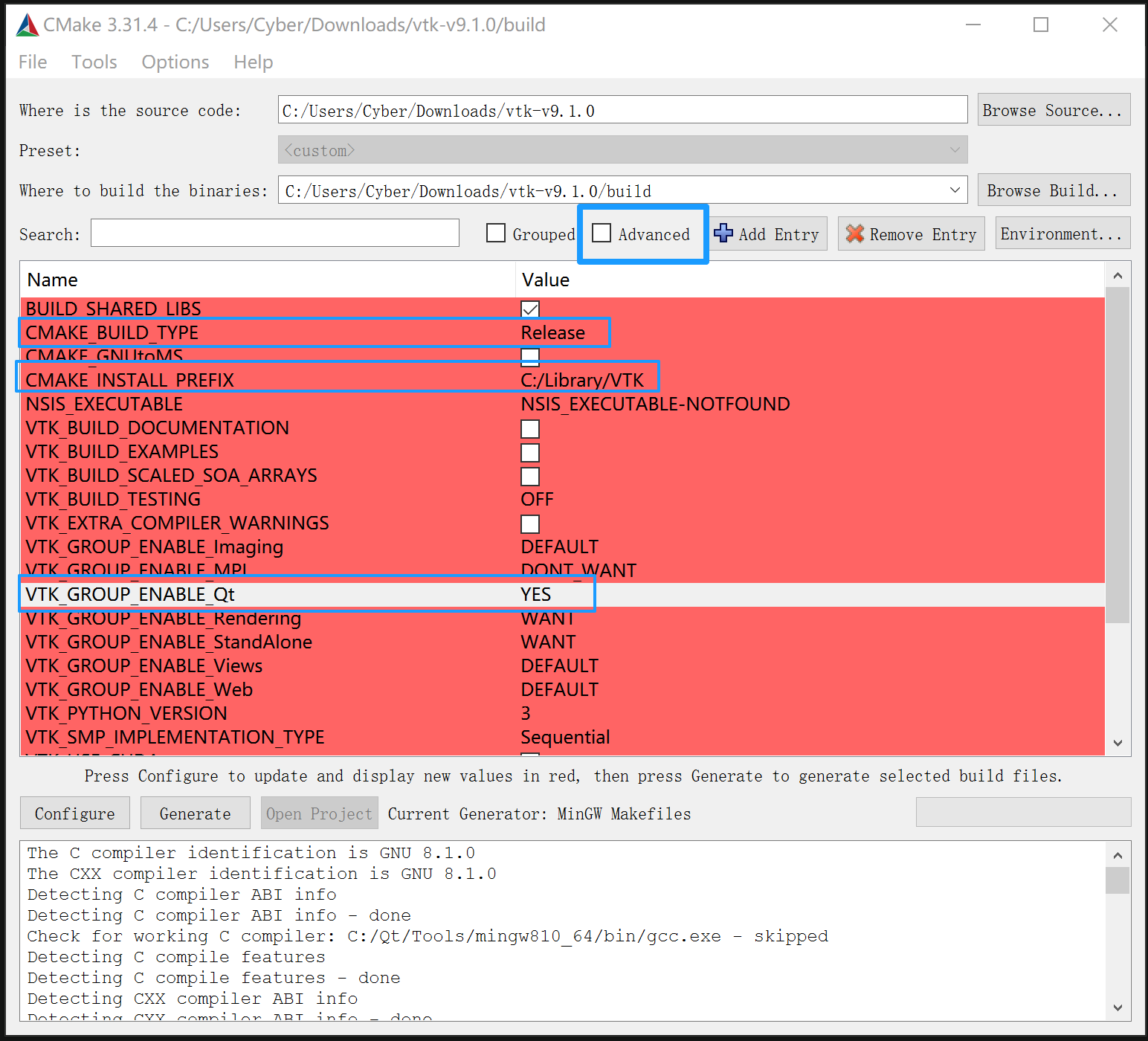The image size is (1148, 1041).
Task: Open the Tools menu
Action: (x=94, y=62)
